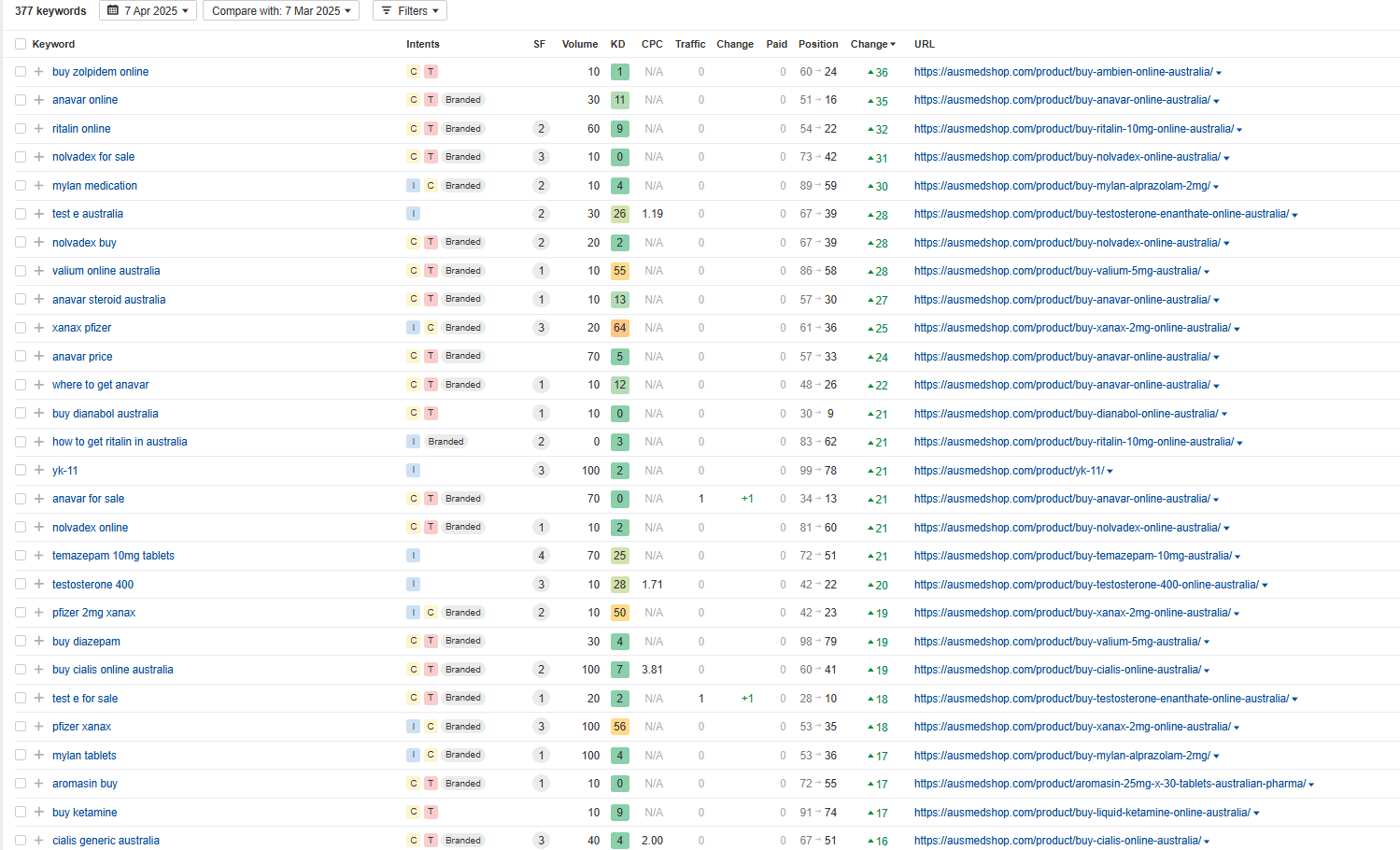Click the Branded tag on ritalin online row
The height and width of the screenshot is (850, 1400).
pyautogui.click(x=462, y=129)
